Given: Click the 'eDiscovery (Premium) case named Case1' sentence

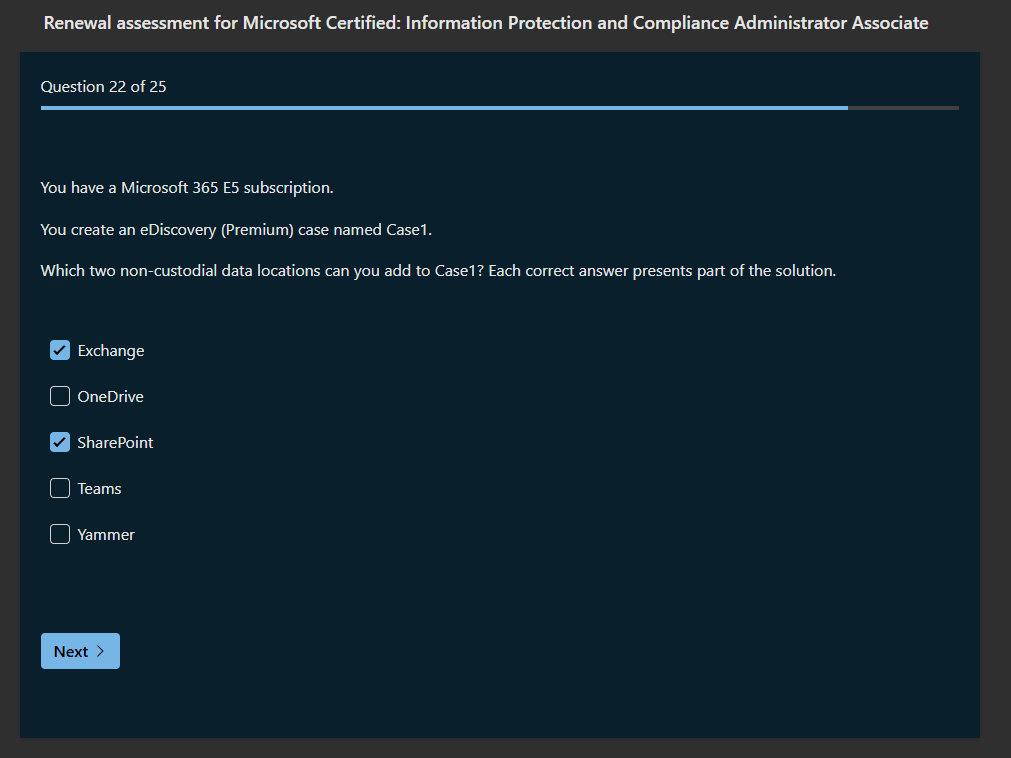Looking at the screenshot, I should coord(236,230).
